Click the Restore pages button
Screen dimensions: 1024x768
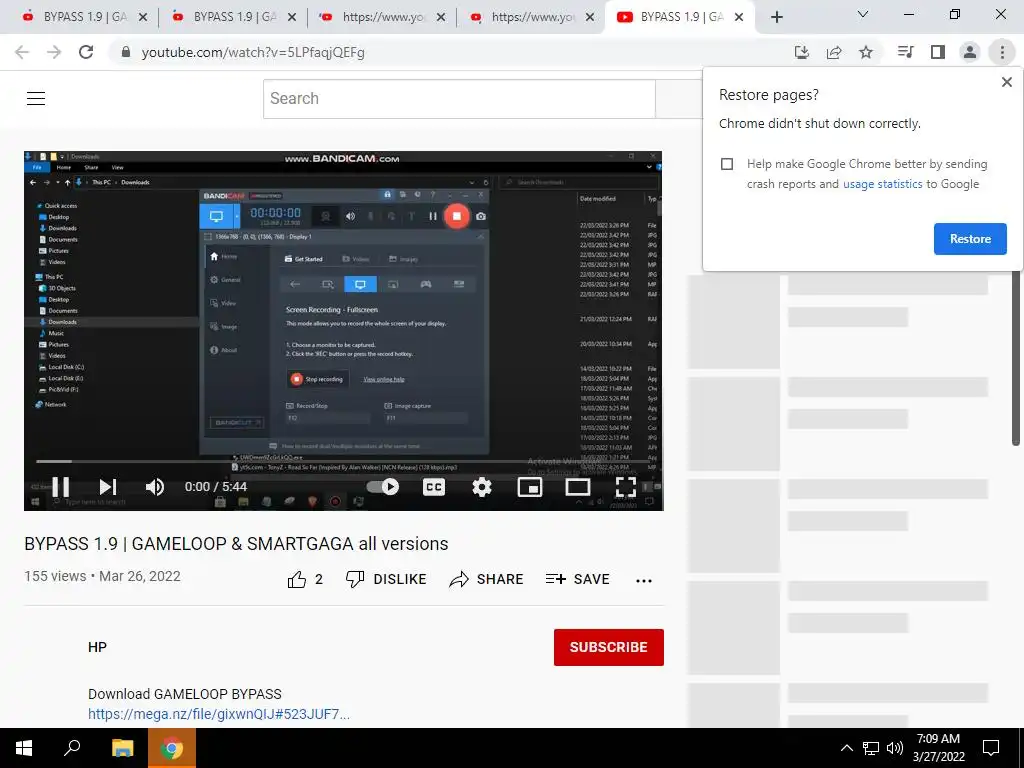pos(970,239)
